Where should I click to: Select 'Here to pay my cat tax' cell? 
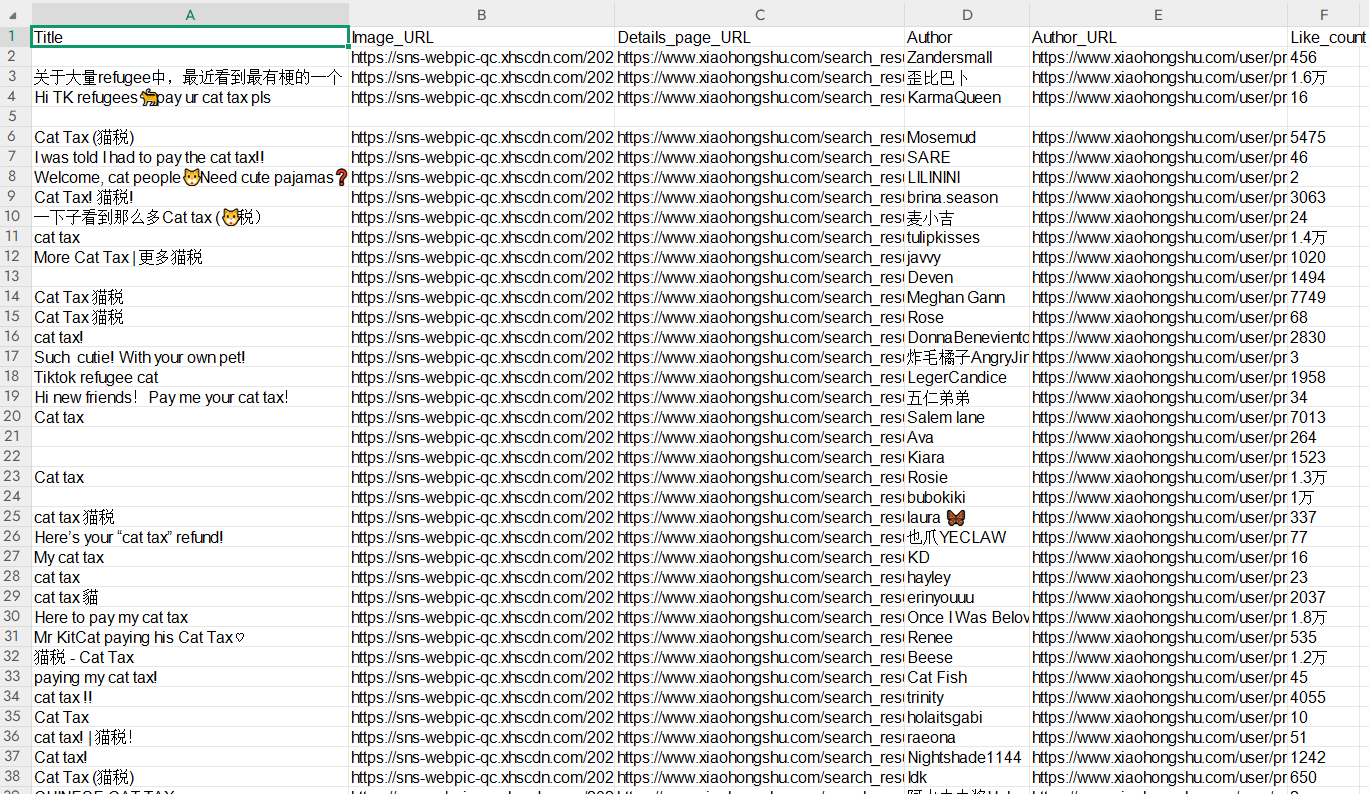click(x=190, y=617)
